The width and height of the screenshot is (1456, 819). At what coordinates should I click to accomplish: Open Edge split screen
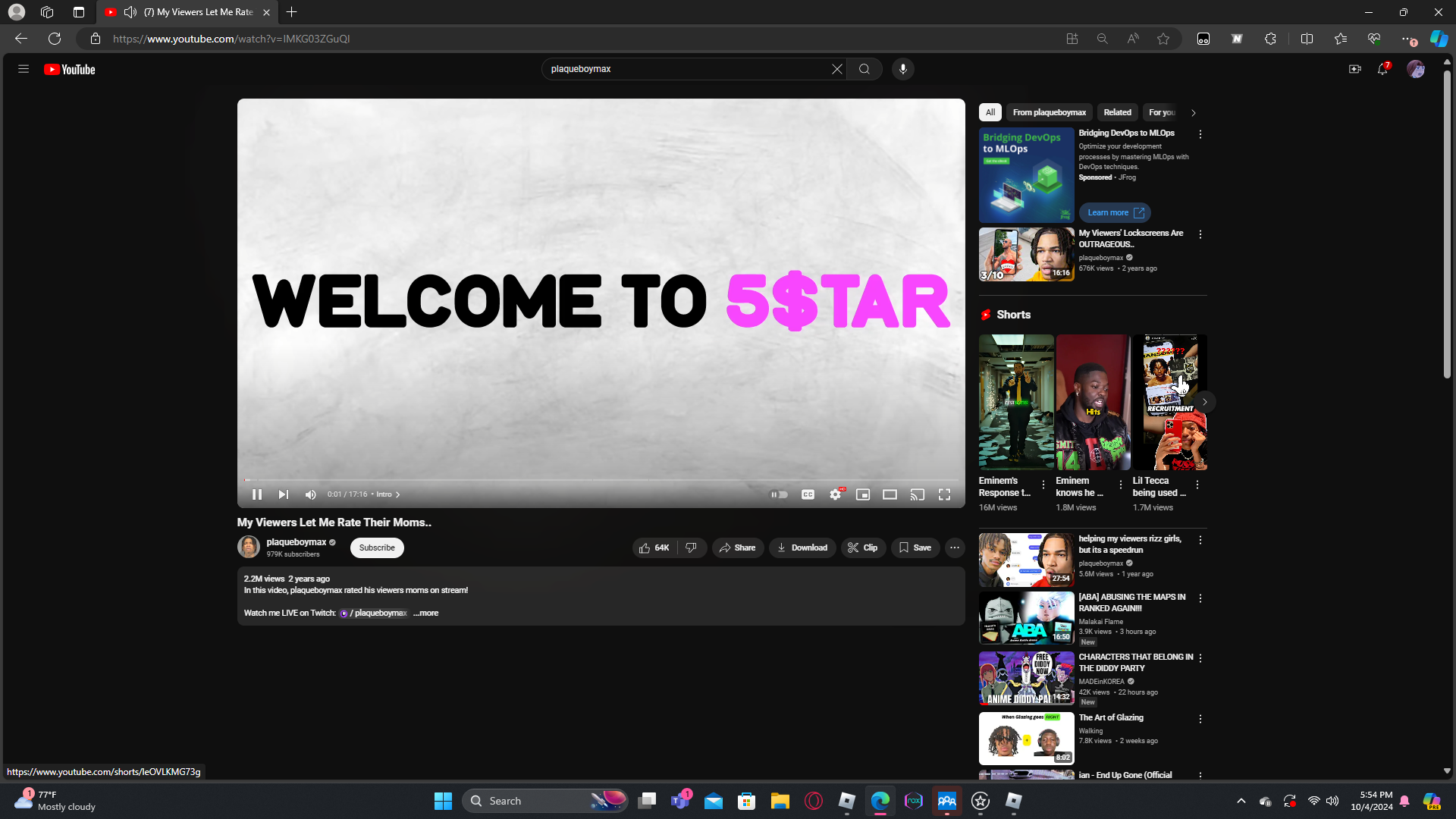pos(1307,39)
